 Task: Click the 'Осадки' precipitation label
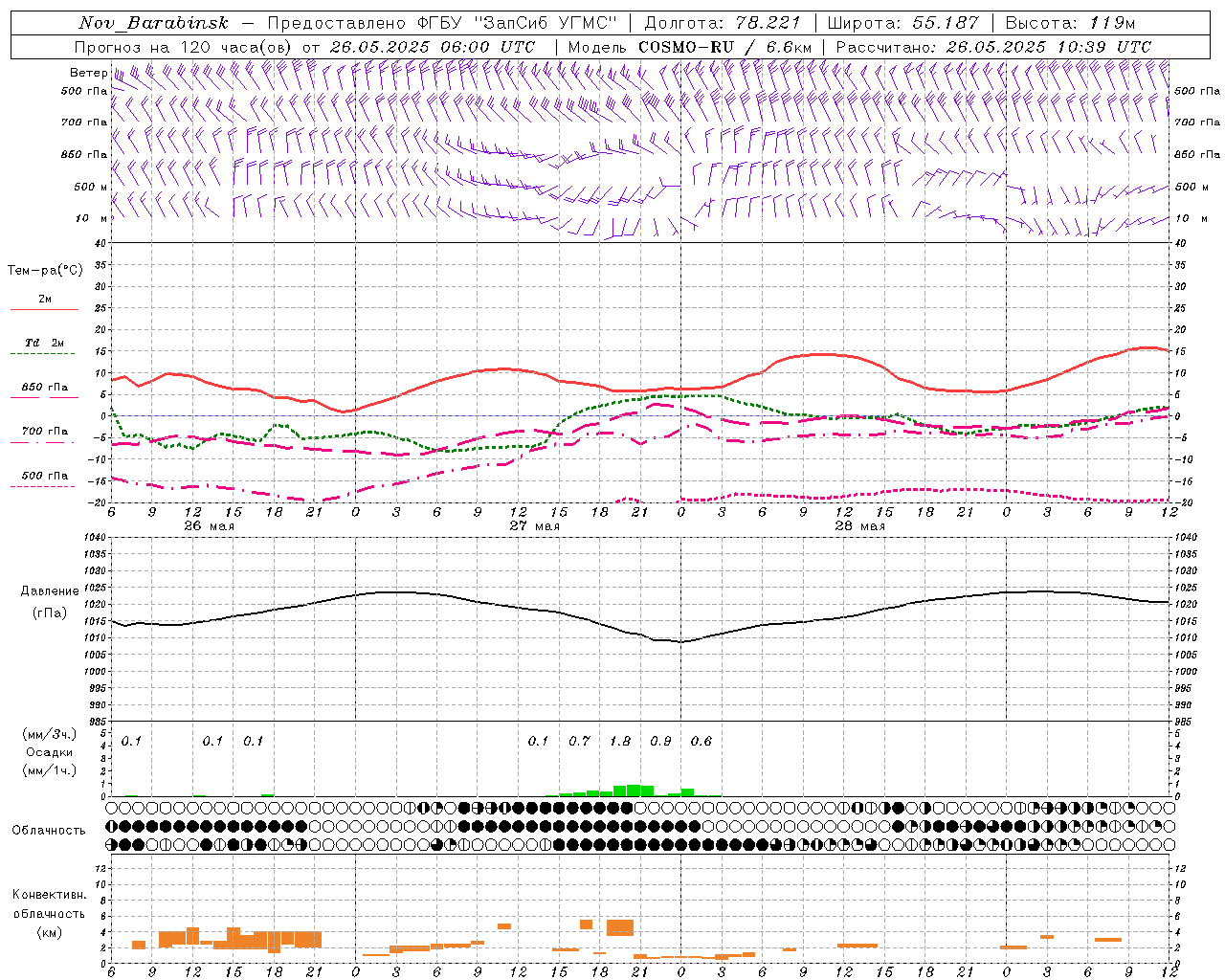tap(49, 752)
